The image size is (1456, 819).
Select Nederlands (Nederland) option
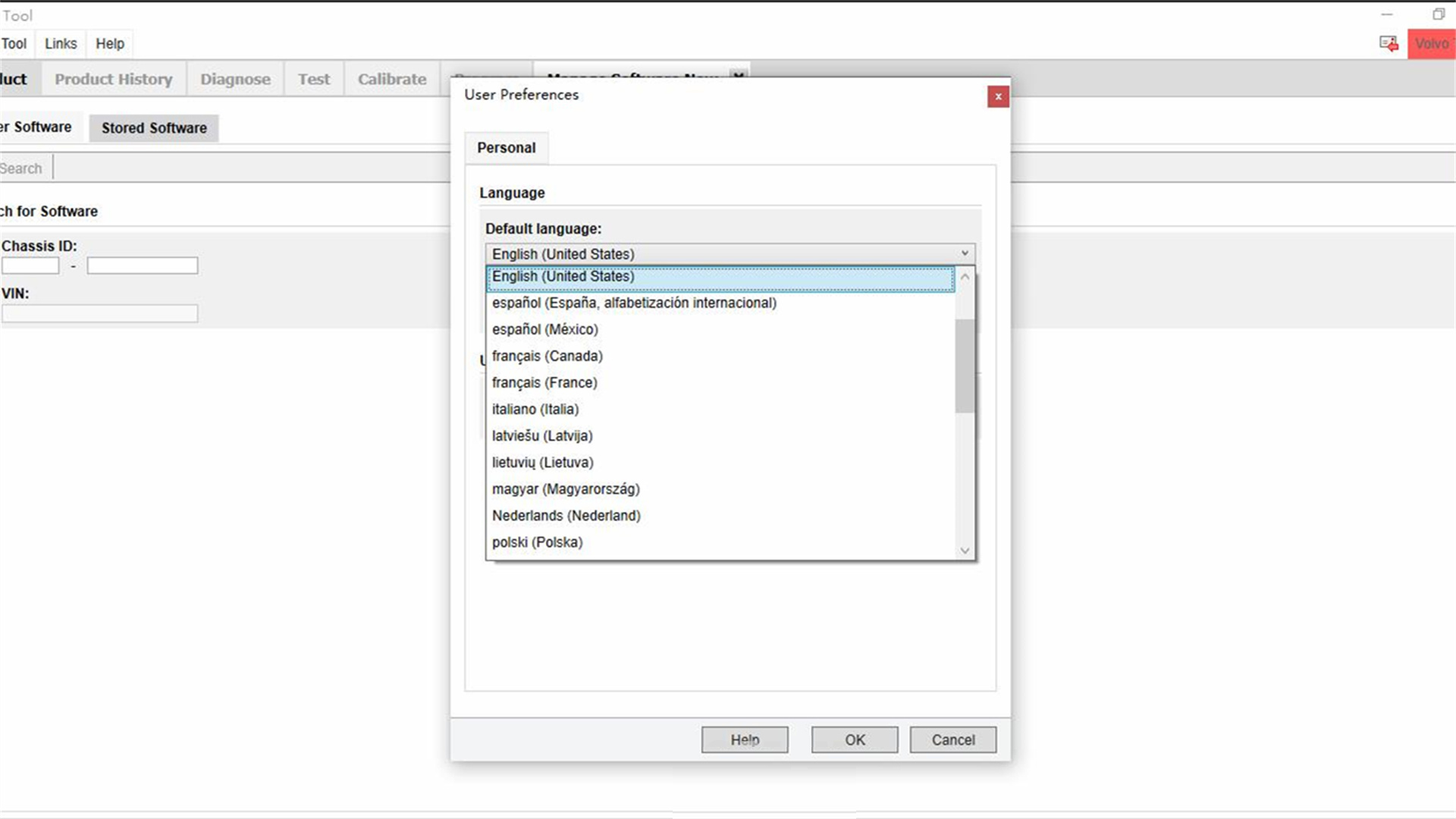tap(720, 516)
